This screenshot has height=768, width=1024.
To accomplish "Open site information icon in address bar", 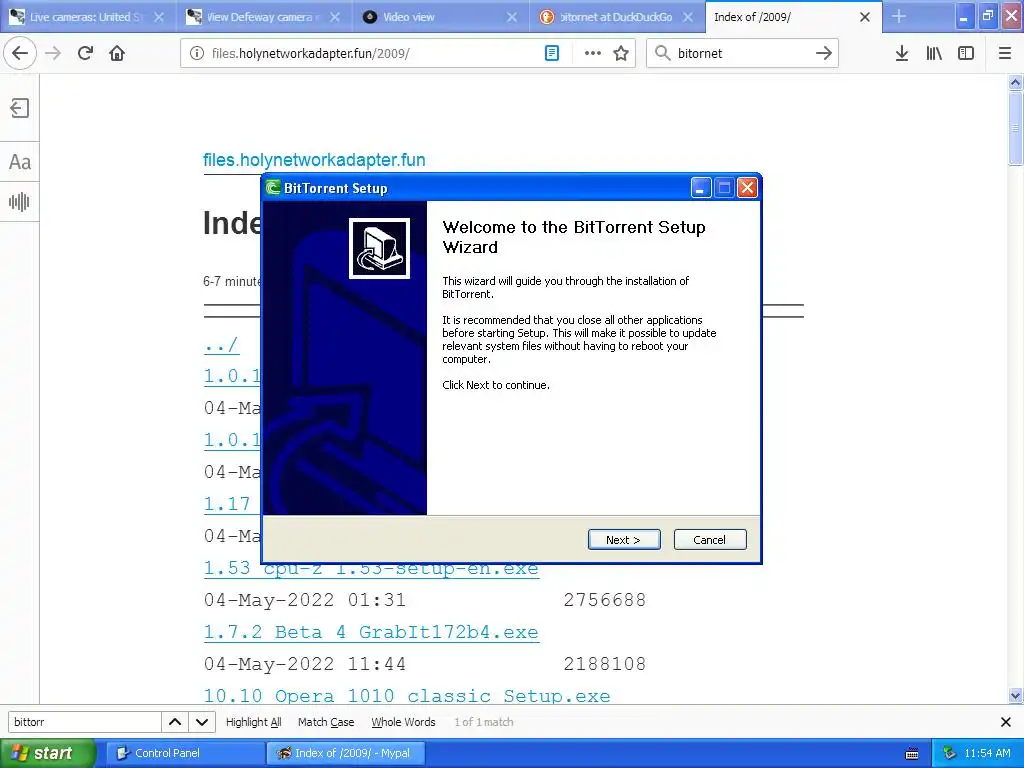I will pyautogui.click(x=197, y=54).
